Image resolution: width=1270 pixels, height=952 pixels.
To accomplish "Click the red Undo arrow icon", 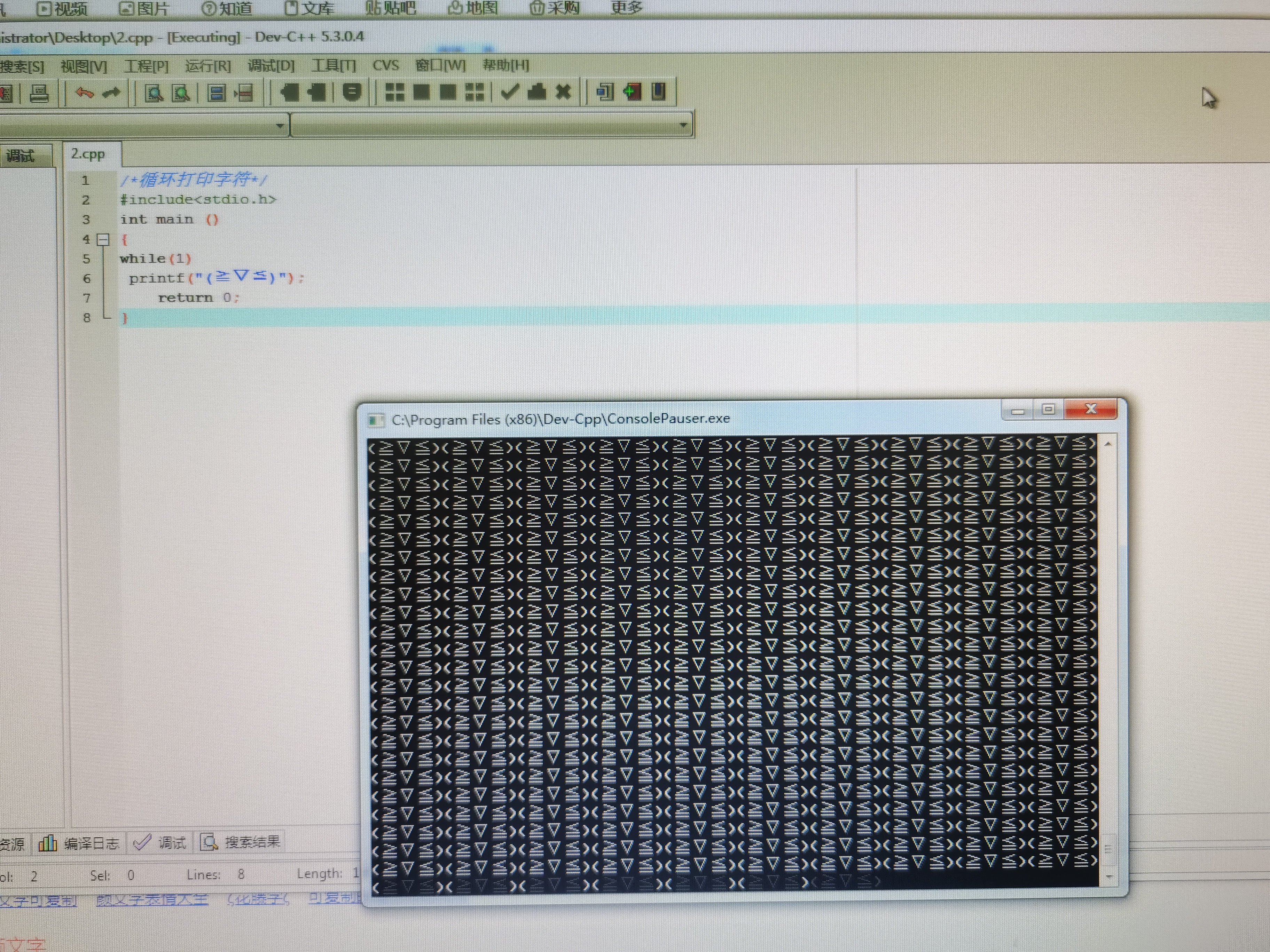I will click(84, 93).
